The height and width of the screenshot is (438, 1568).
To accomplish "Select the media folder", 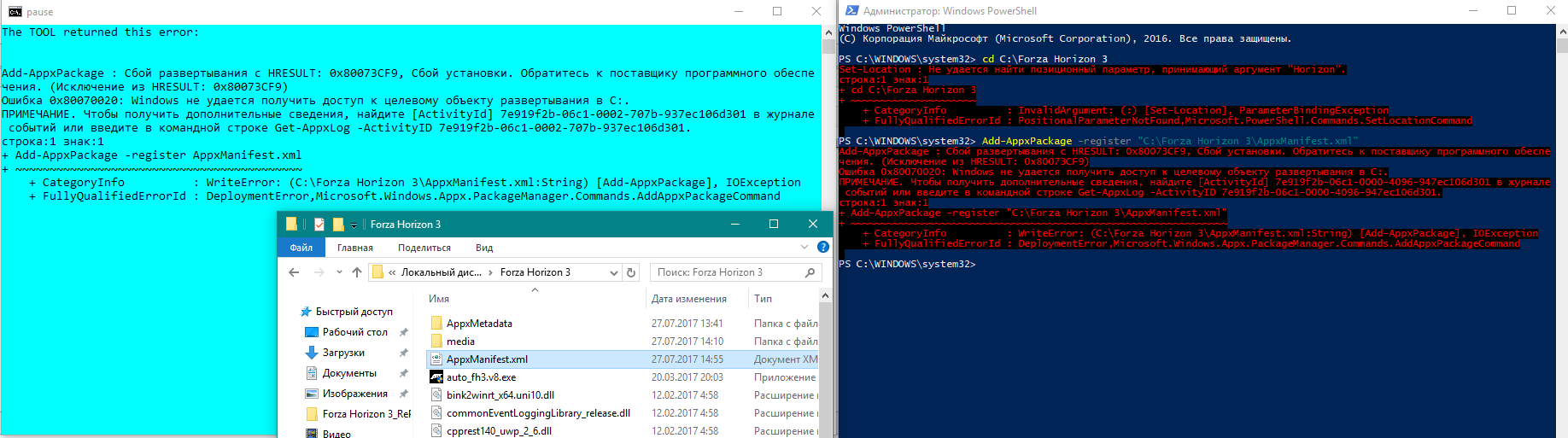I will (x=460, y=342).
